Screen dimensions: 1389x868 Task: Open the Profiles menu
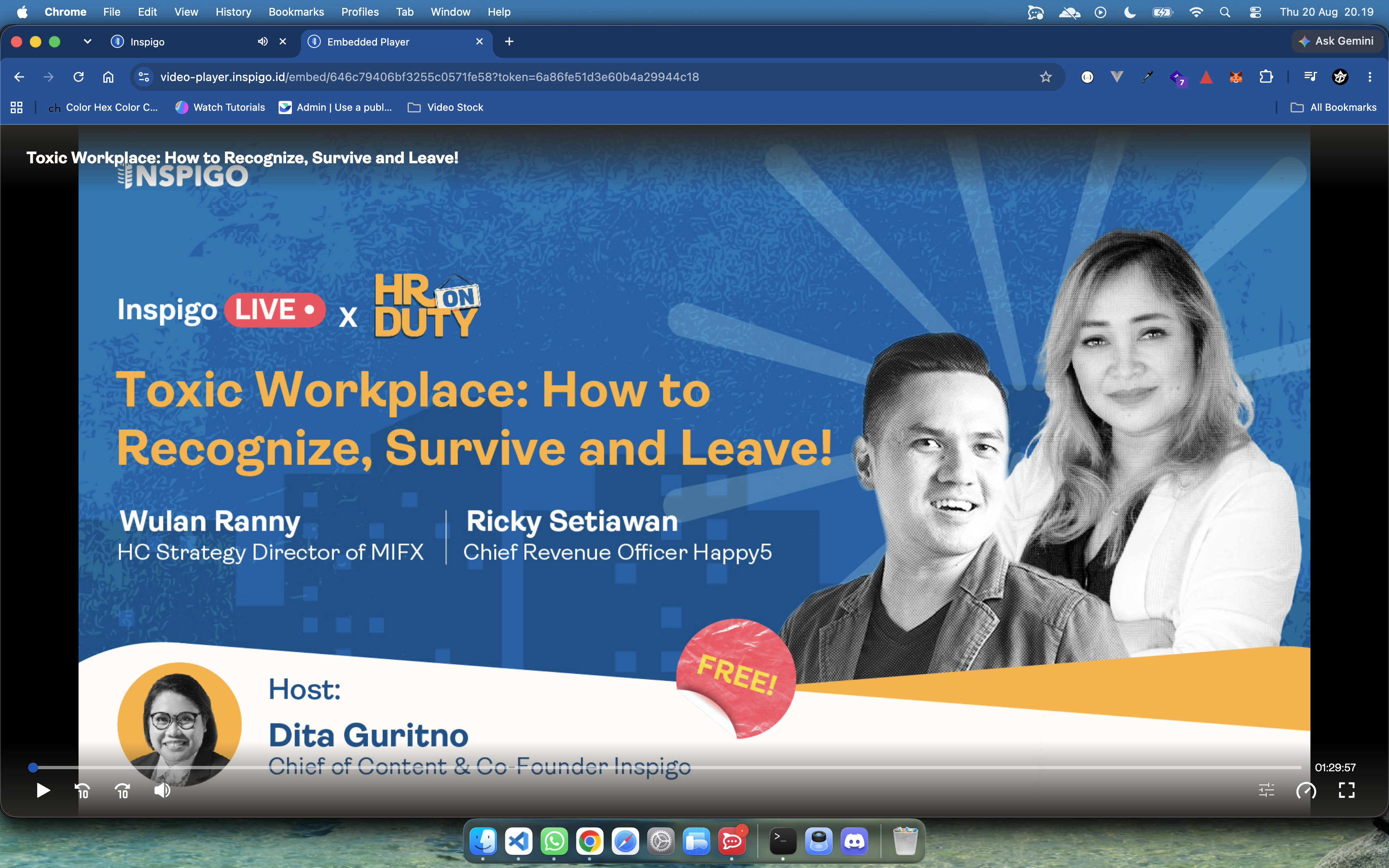pos(360,12)
